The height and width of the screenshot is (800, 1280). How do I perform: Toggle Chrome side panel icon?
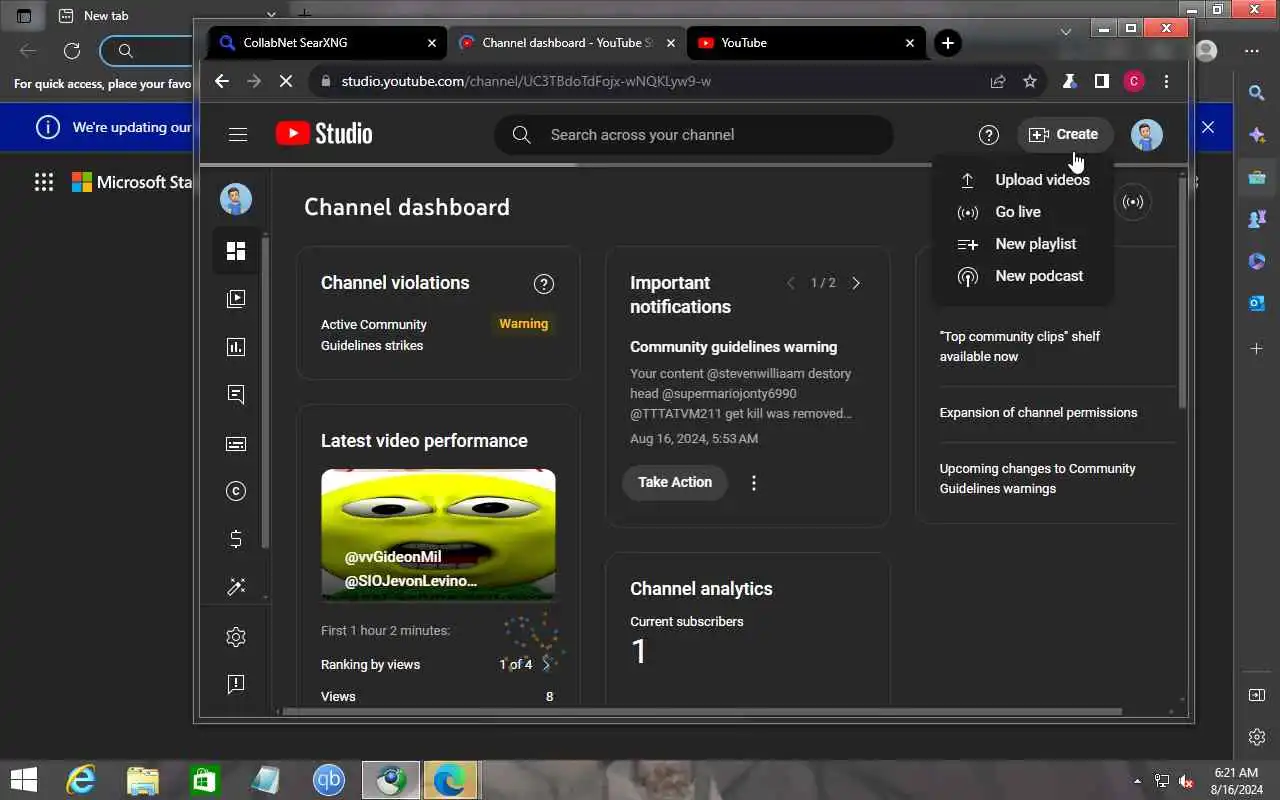[1101, 82]
